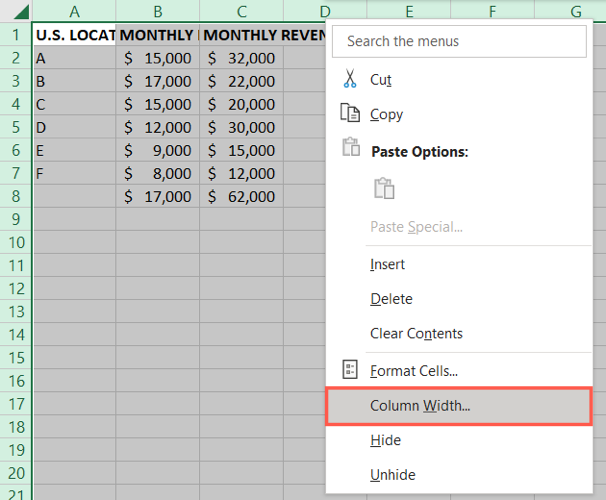Hide the selected columns via Hide
Screen dimensions: 606x500
[x=384, y=440]
